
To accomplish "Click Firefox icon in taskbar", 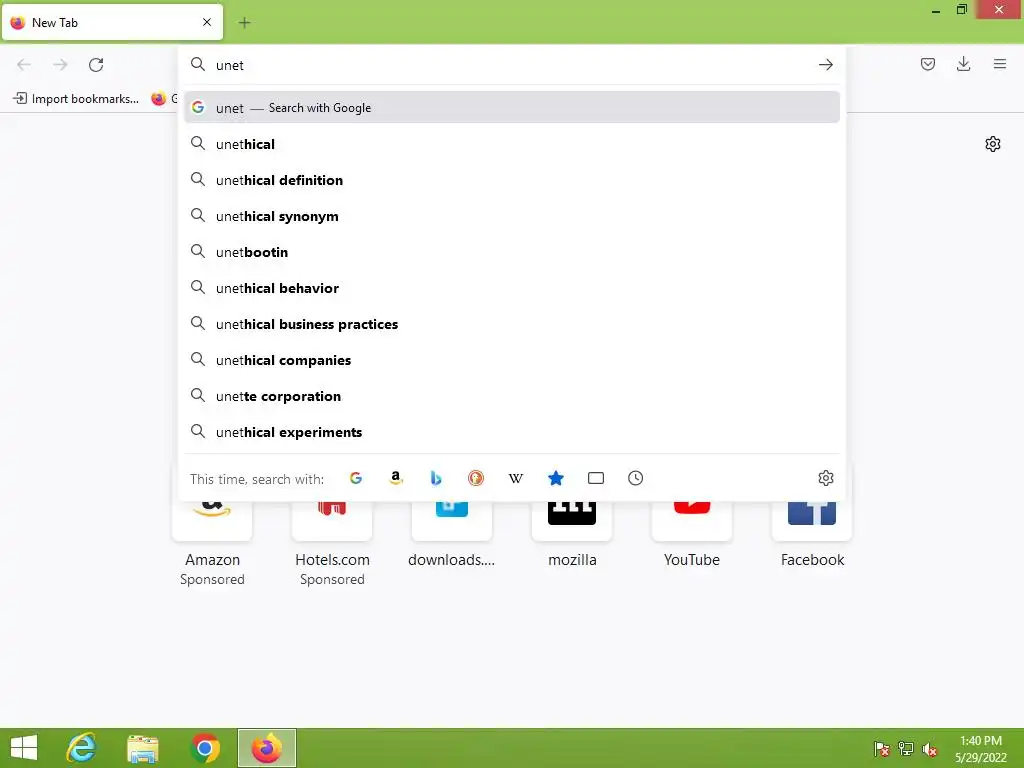I will pyautogui.click(x=266, y=748).
